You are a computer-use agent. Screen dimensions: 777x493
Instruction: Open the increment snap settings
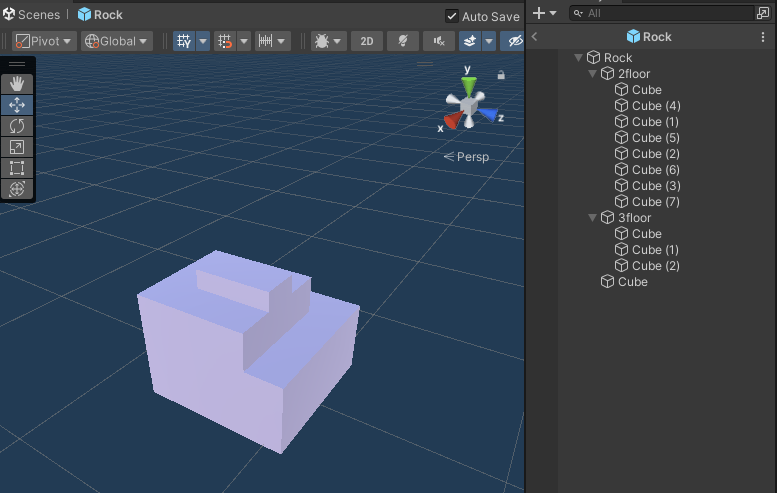click(266, 41)
